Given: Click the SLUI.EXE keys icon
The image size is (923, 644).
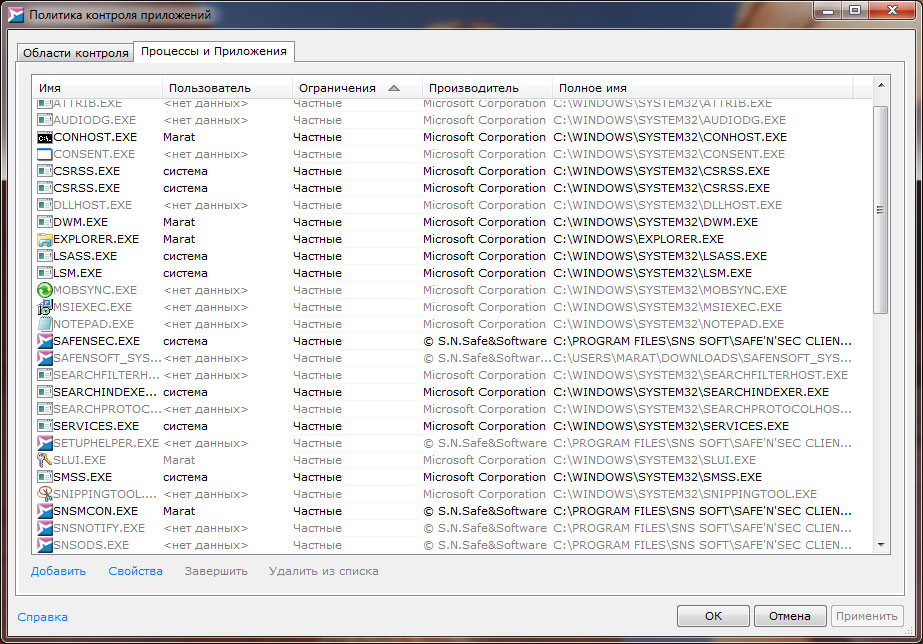Looking at the screenshot, I should coord(45,460).
